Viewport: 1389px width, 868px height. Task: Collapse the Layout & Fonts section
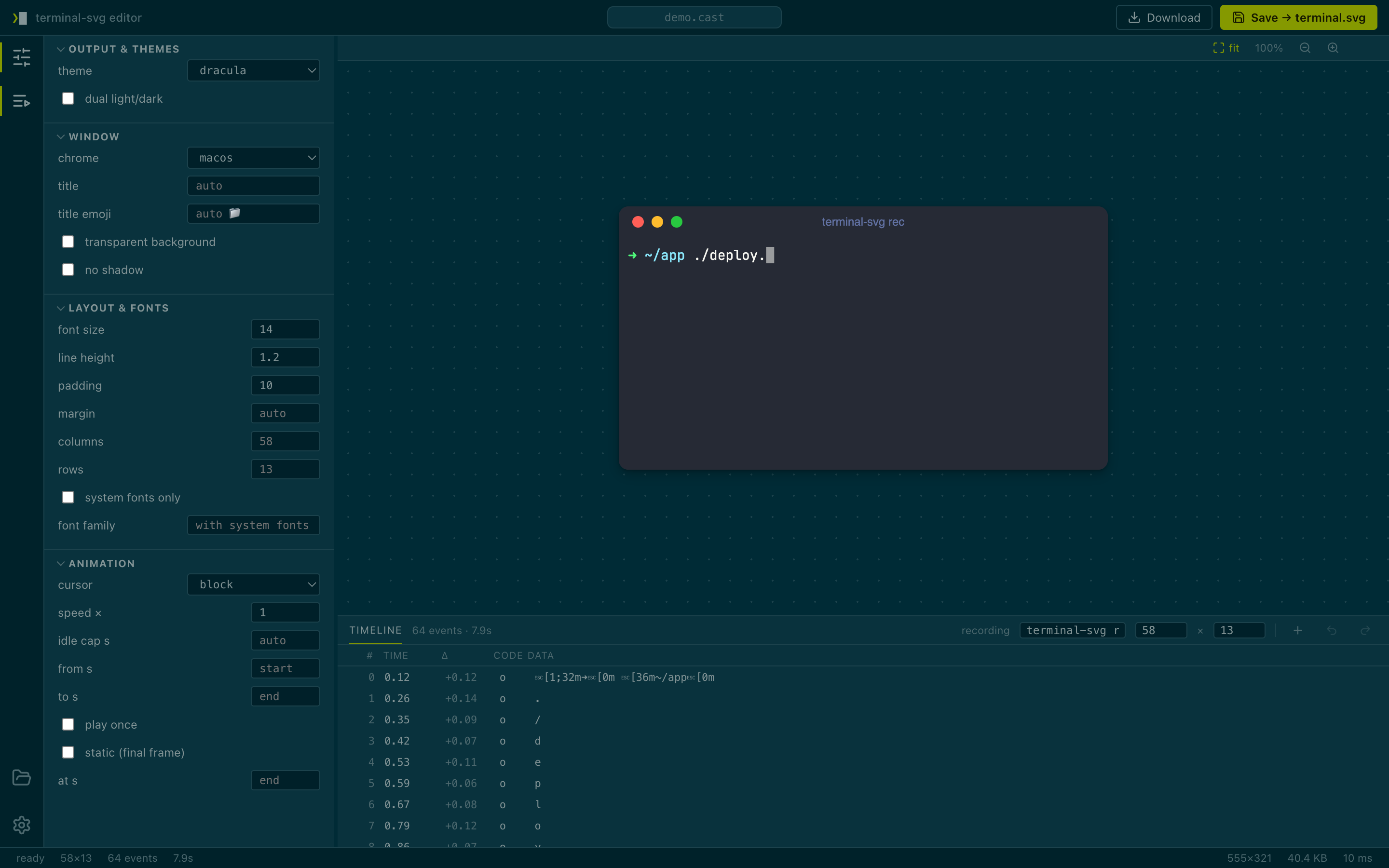(113, 308)
